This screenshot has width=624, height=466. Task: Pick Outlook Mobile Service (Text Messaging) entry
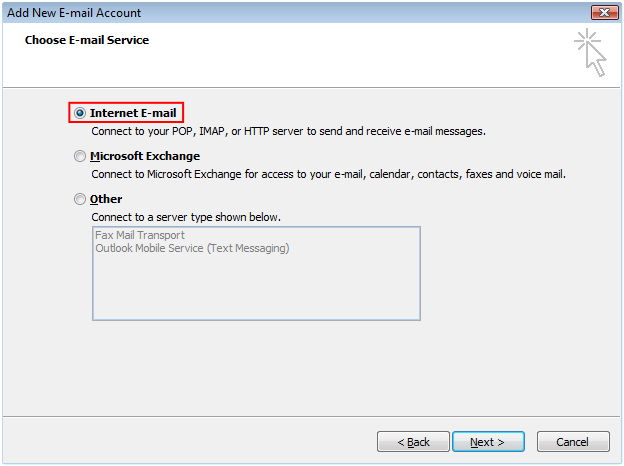click(x=192, y=248)
